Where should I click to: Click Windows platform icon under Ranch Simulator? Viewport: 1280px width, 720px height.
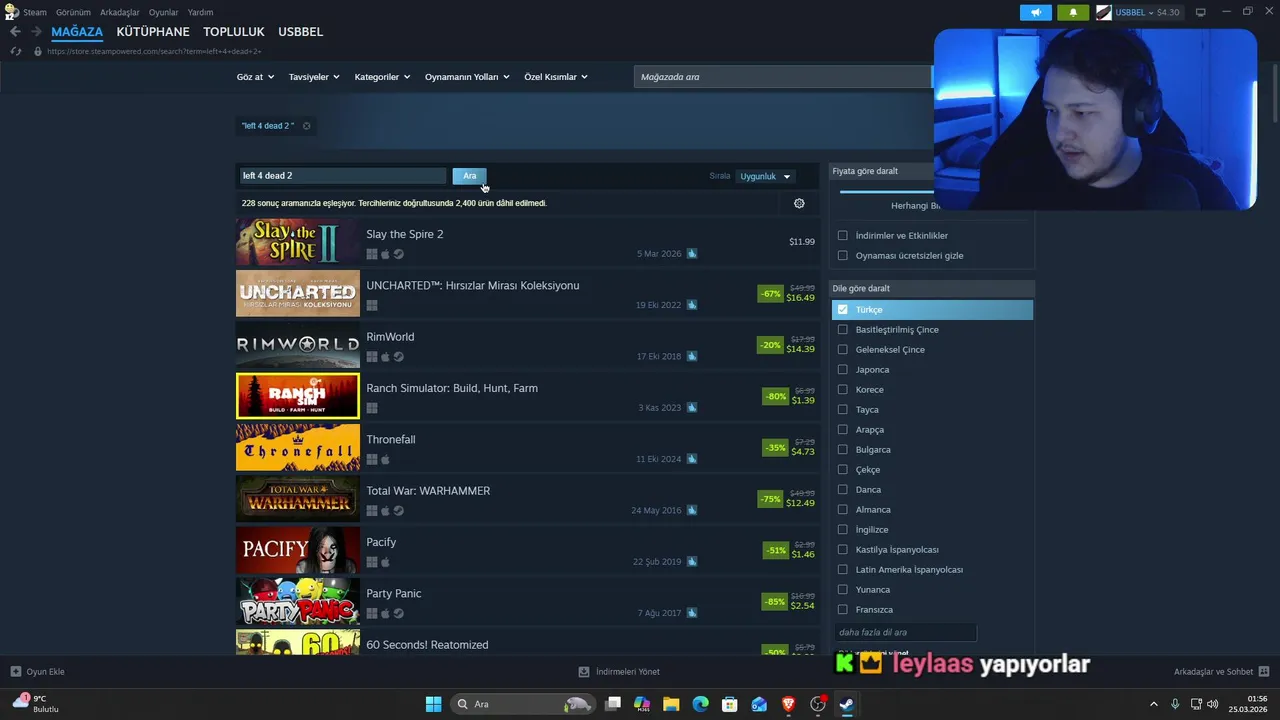click(372, 408)
